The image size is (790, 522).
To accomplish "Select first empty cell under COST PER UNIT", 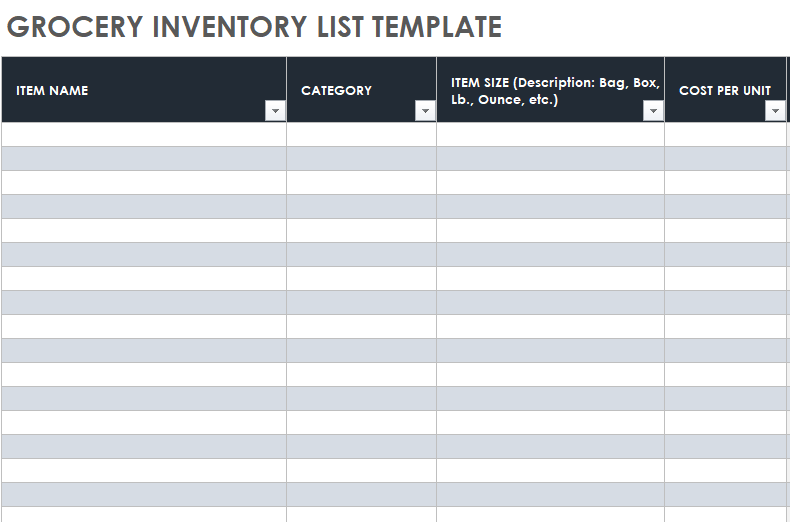I will pyautogui.click(x=725, y=135).
